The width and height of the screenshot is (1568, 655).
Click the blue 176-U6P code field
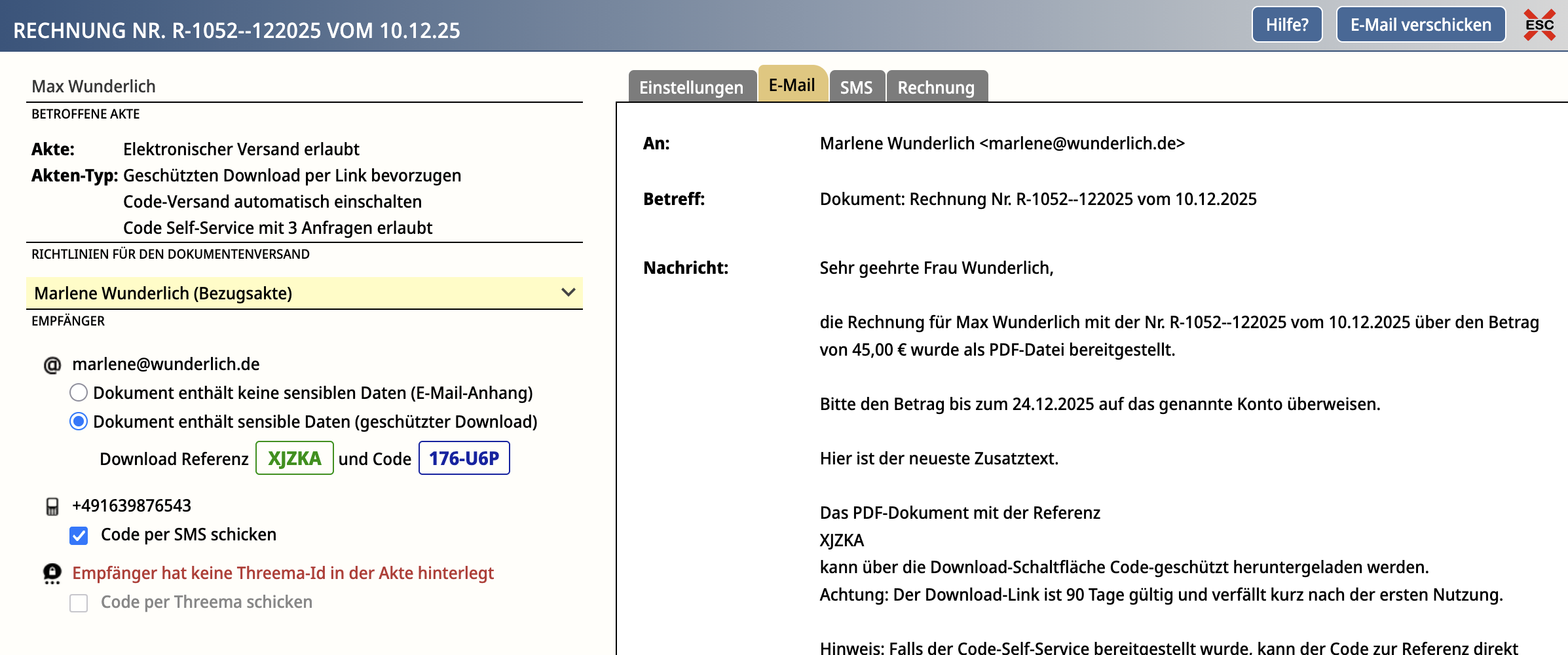[464, 458]
